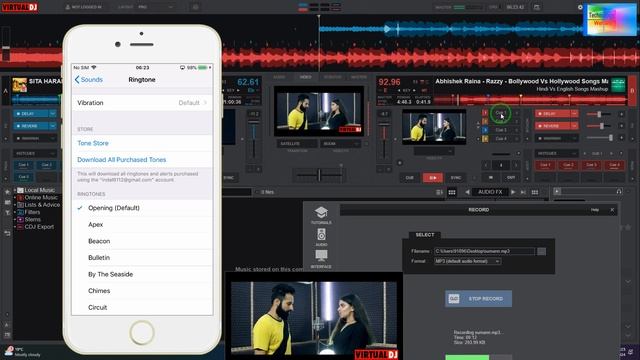Viewport: 640px width, 360px height.
Task: Click the previous arrow beside AUDIO FX
Action: 467,192
